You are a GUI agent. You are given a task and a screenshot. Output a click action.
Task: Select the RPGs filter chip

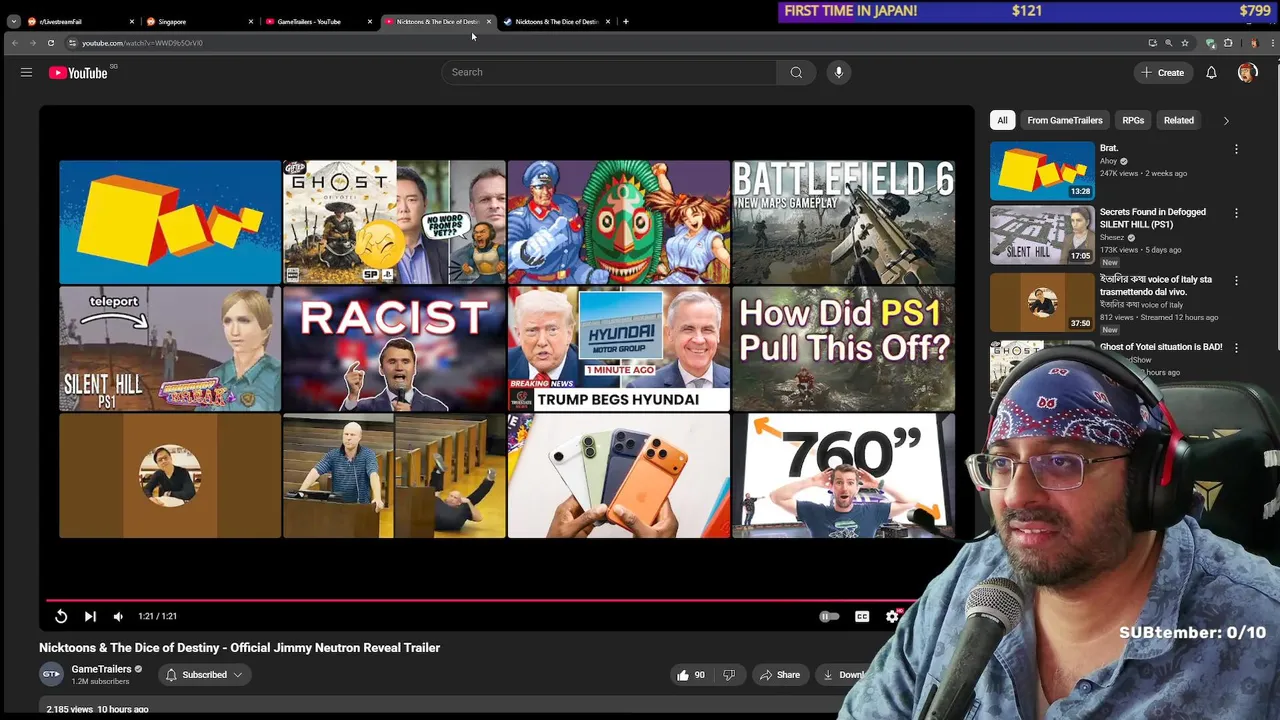coord(1133,120)
